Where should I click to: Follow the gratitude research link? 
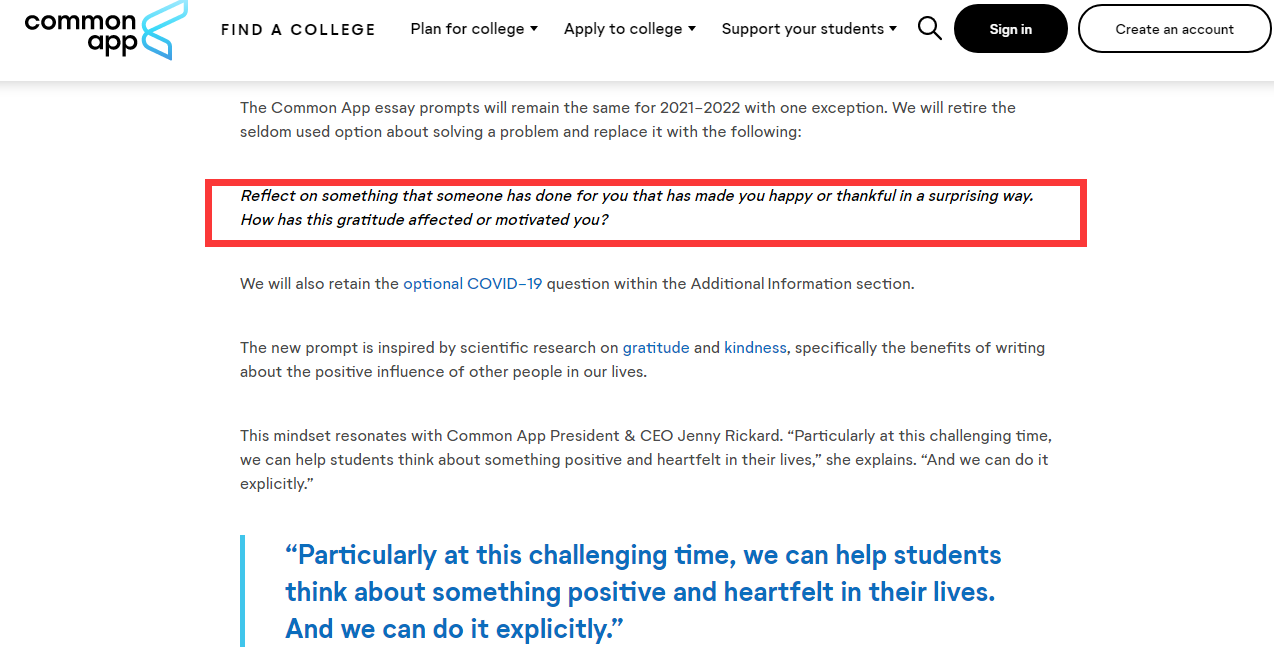656,348
